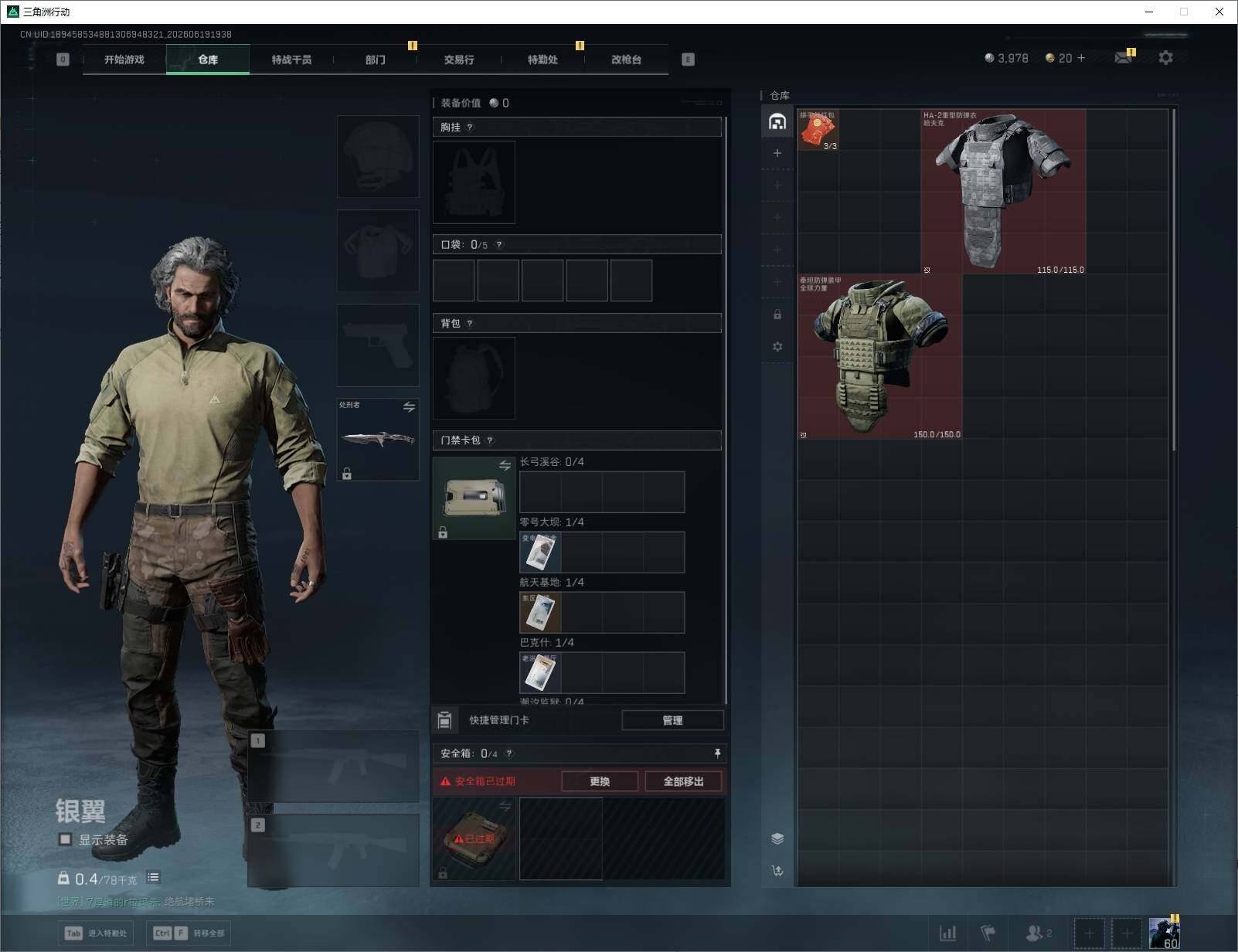
Task: Select the key card under 巴克什
Action: point(540,672)
